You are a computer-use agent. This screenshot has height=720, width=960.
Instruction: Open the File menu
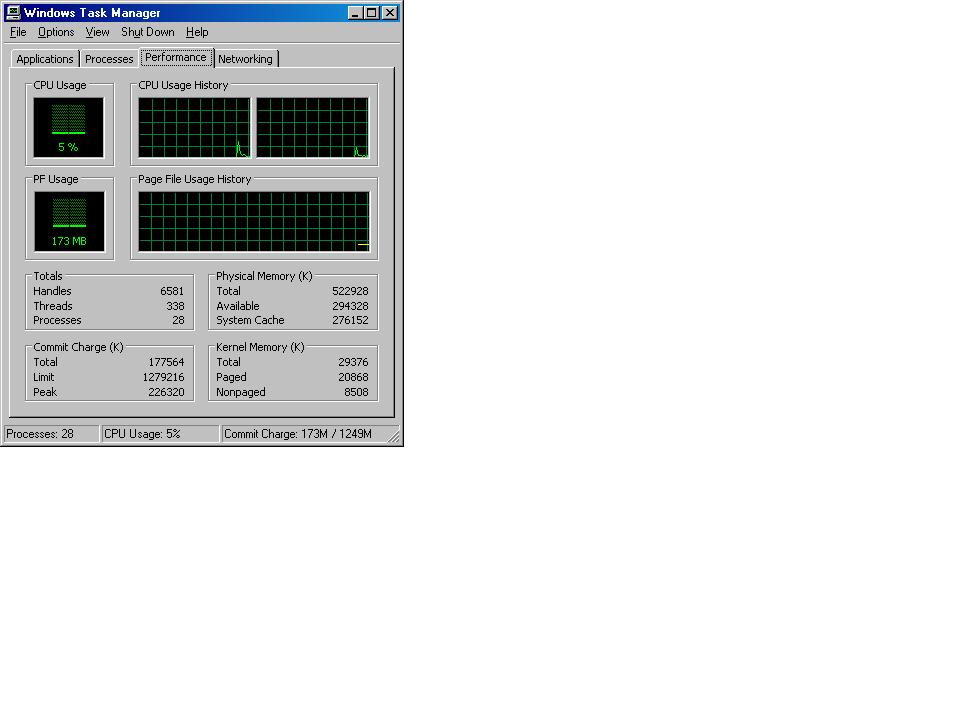coord(18,32)
